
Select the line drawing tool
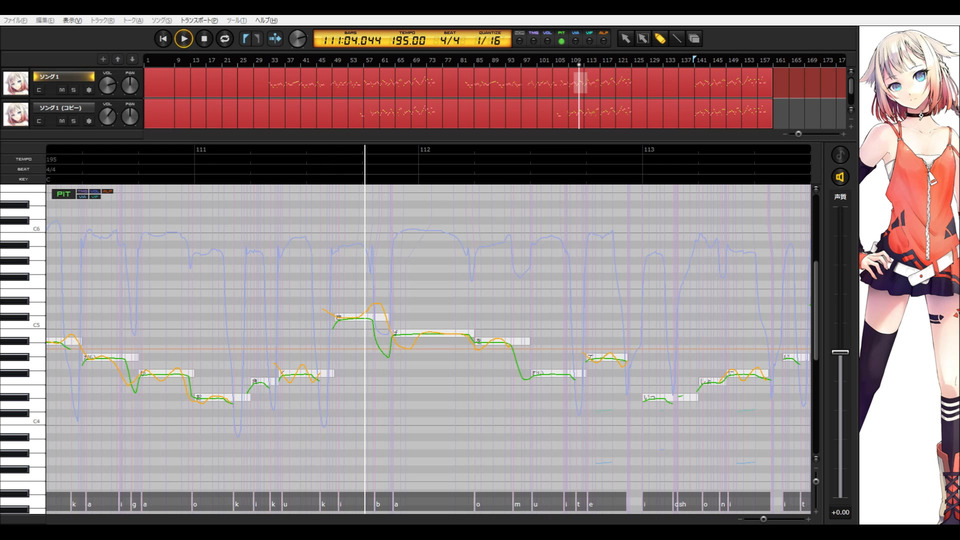click(677, 39)
